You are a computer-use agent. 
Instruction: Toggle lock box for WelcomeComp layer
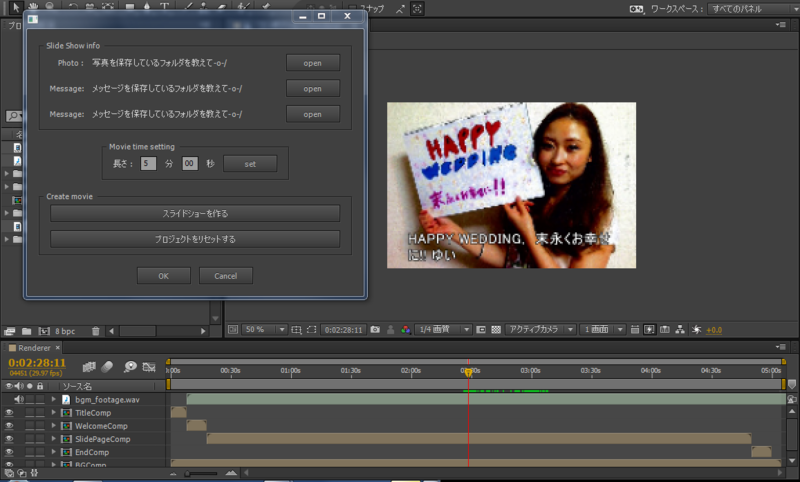coord(39,426)
